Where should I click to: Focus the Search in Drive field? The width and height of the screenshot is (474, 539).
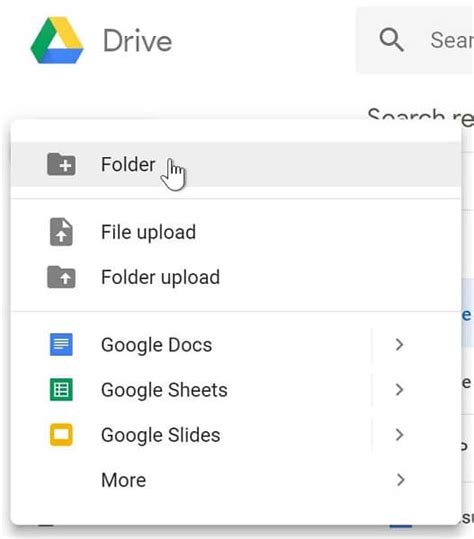415,40
